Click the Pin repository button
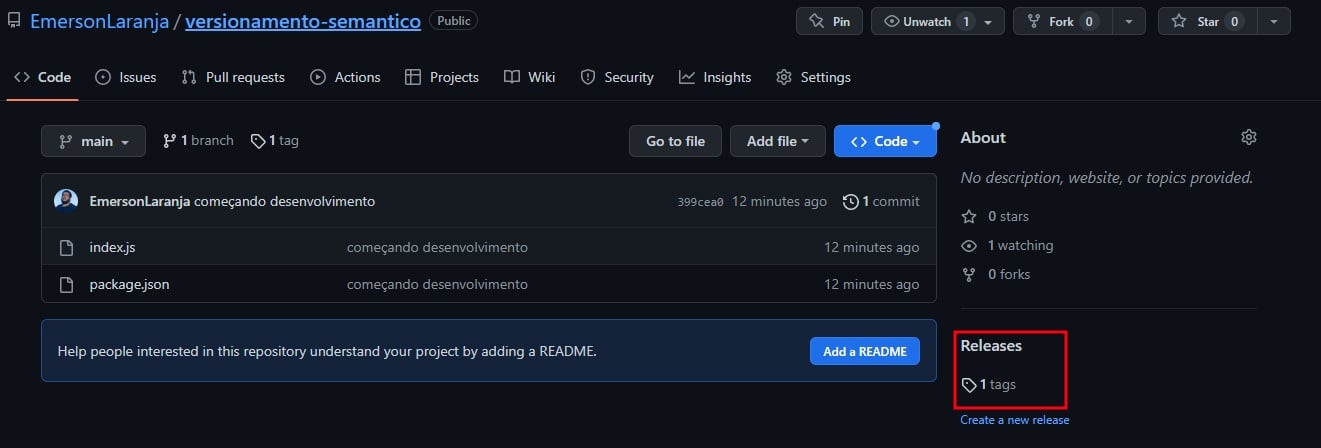This screenshot has height=448, width=1321. (829, 21)
